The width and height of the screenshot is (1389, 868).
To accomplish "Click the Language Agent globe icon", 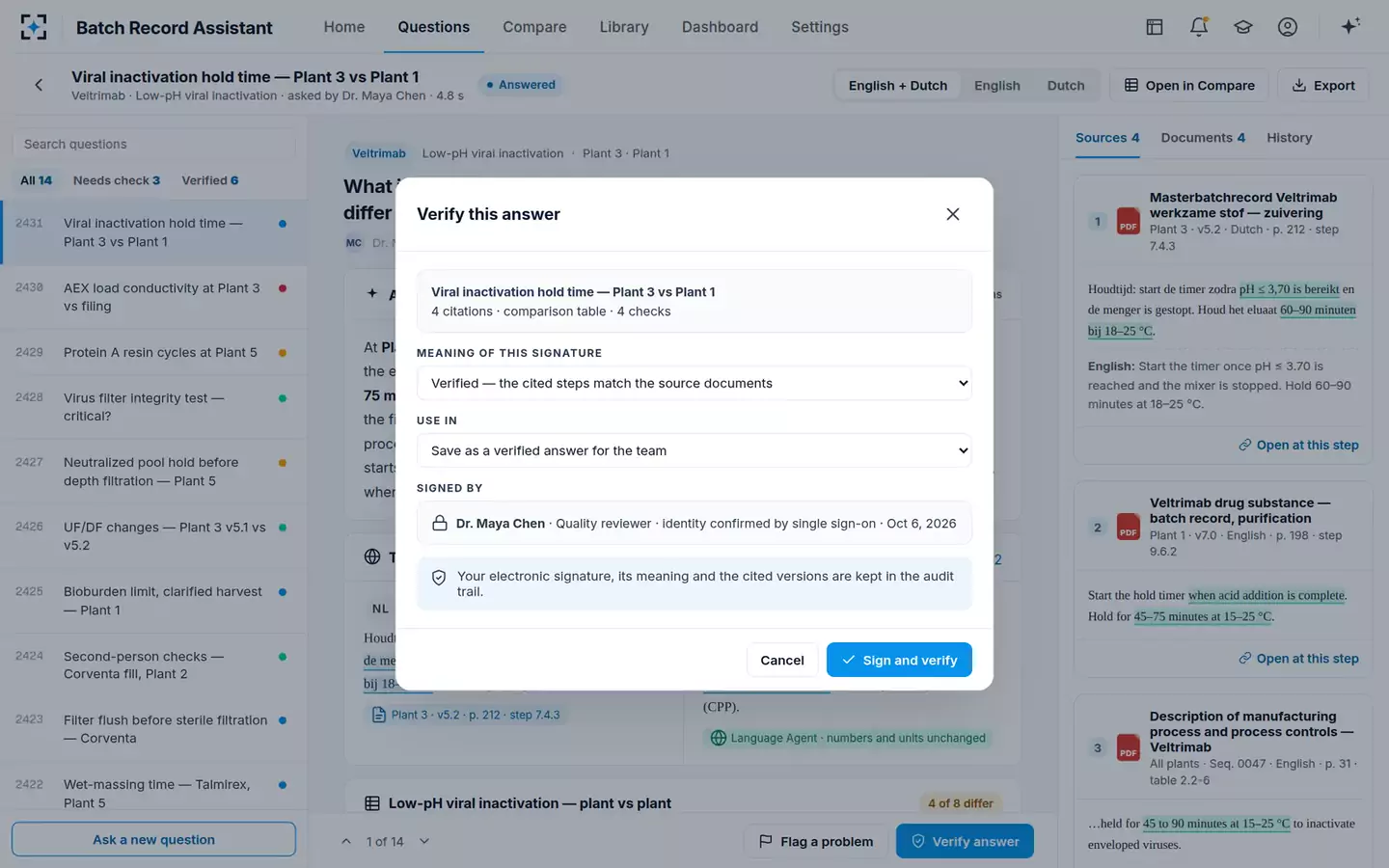I will pos(719,738).
